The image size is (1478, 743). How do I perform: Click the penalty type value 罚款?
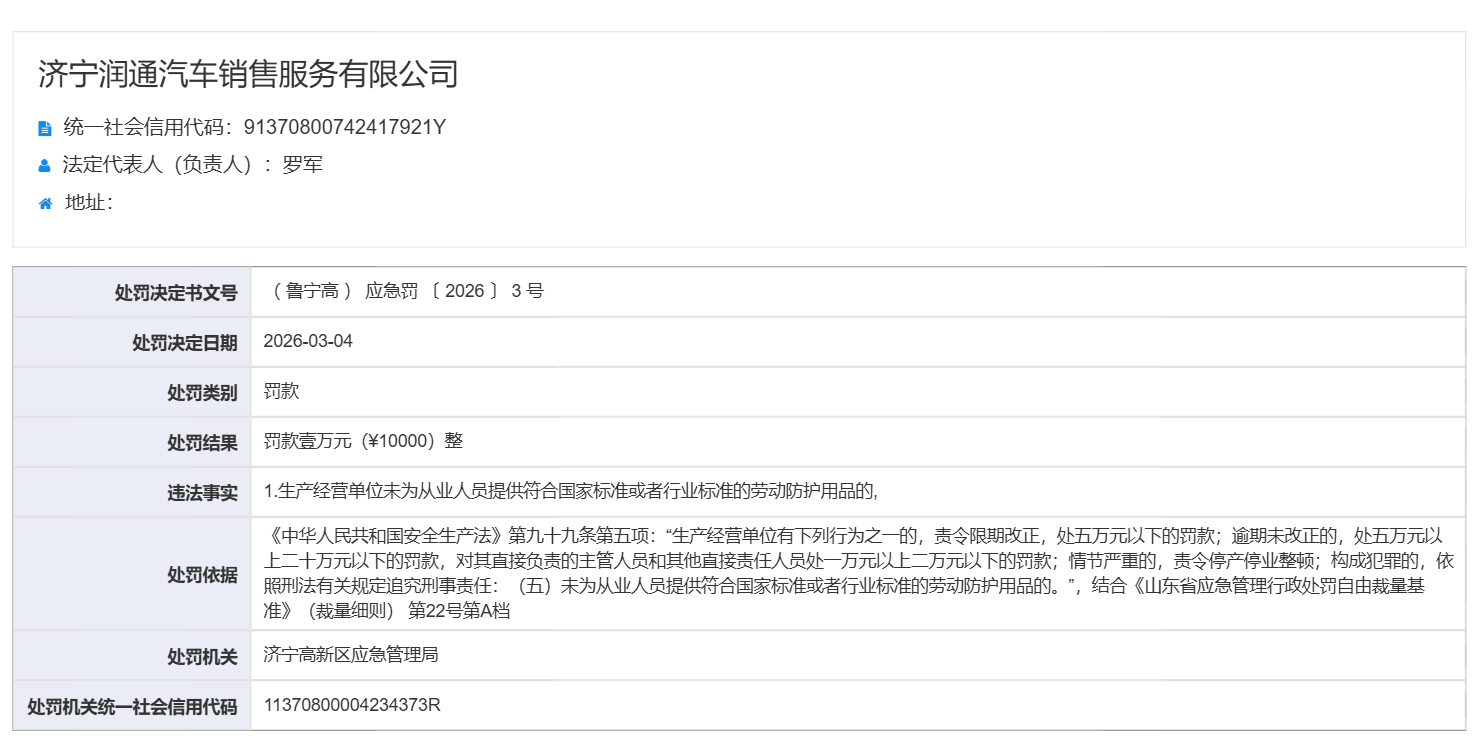pos(281,392)
